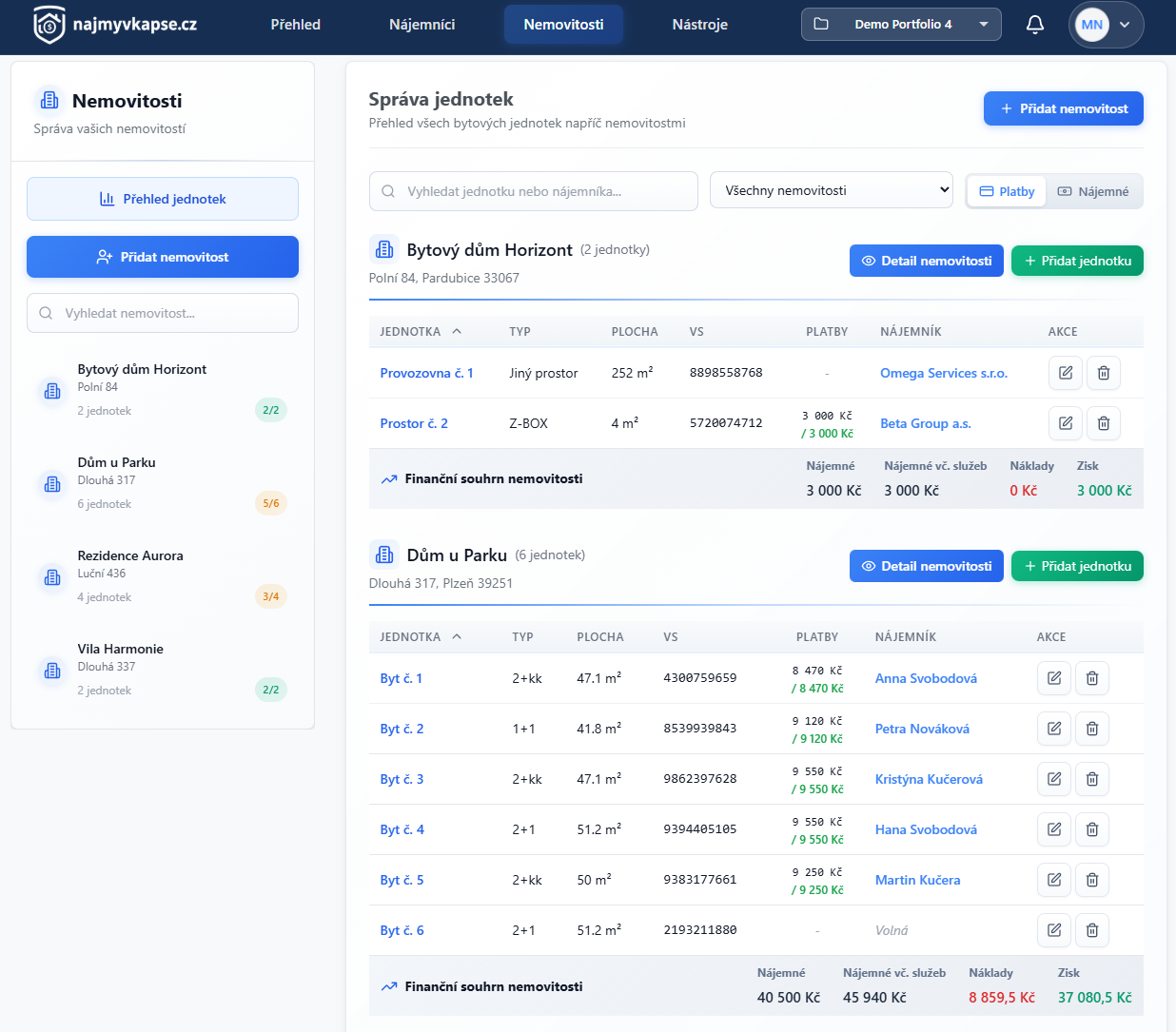Sort Horizont table by Jednotka column
Viewport: 1176px width, 1032px height.
pos(420,332)
